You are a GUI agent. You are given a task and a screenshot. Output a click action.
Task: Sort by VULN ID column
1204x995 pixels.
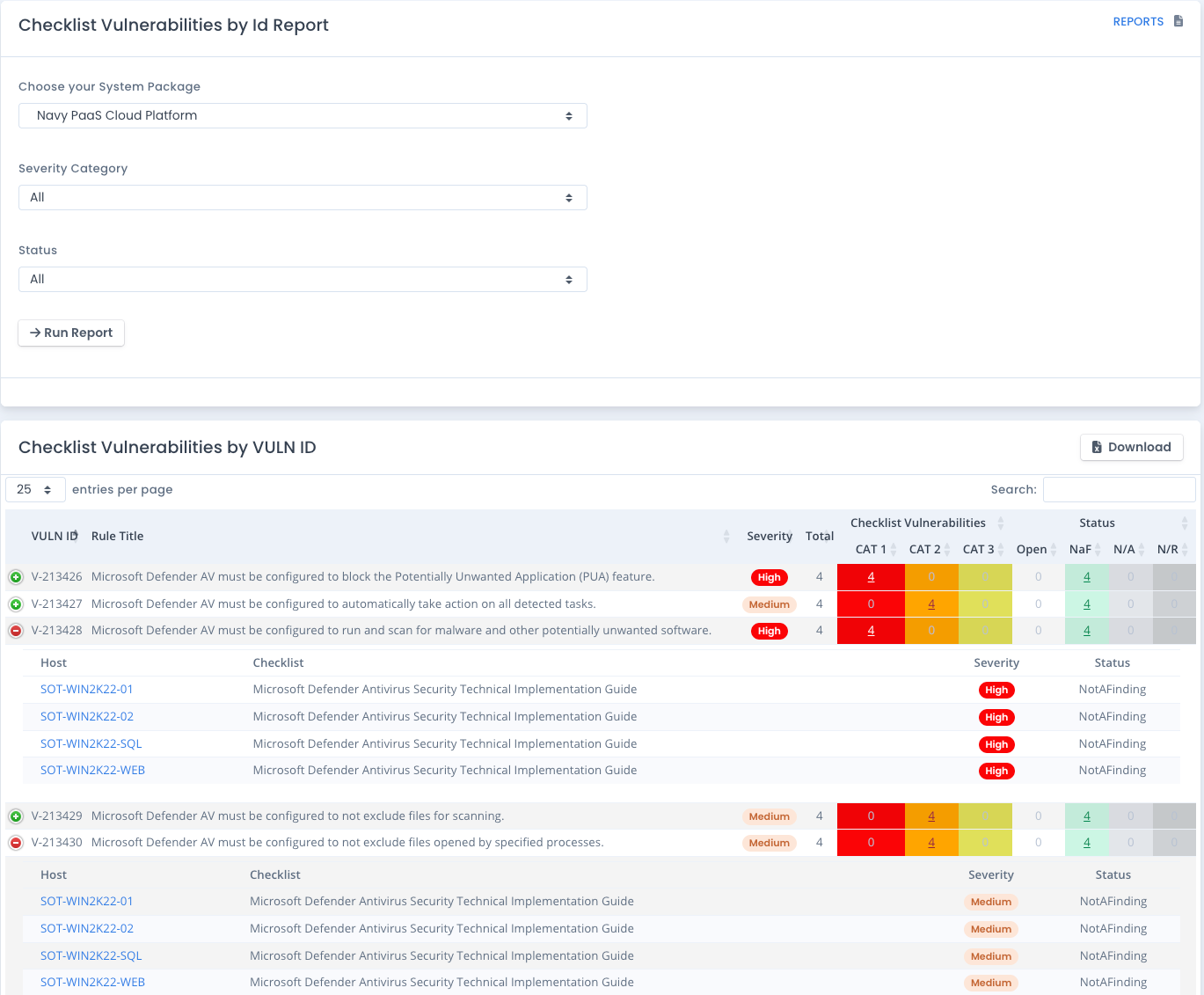click(55, 536)
